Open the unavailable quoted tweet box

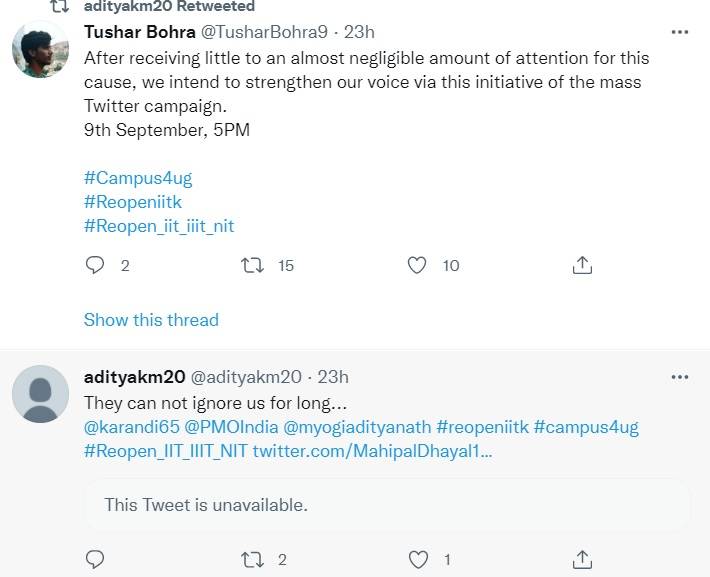click(387, 505)
